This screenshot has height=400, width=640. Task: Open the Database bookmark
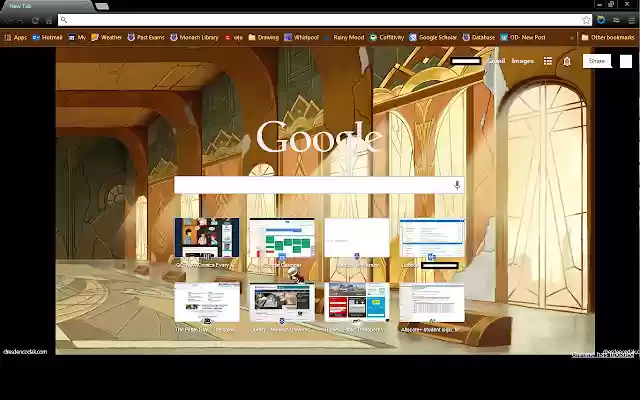[479, 37]
